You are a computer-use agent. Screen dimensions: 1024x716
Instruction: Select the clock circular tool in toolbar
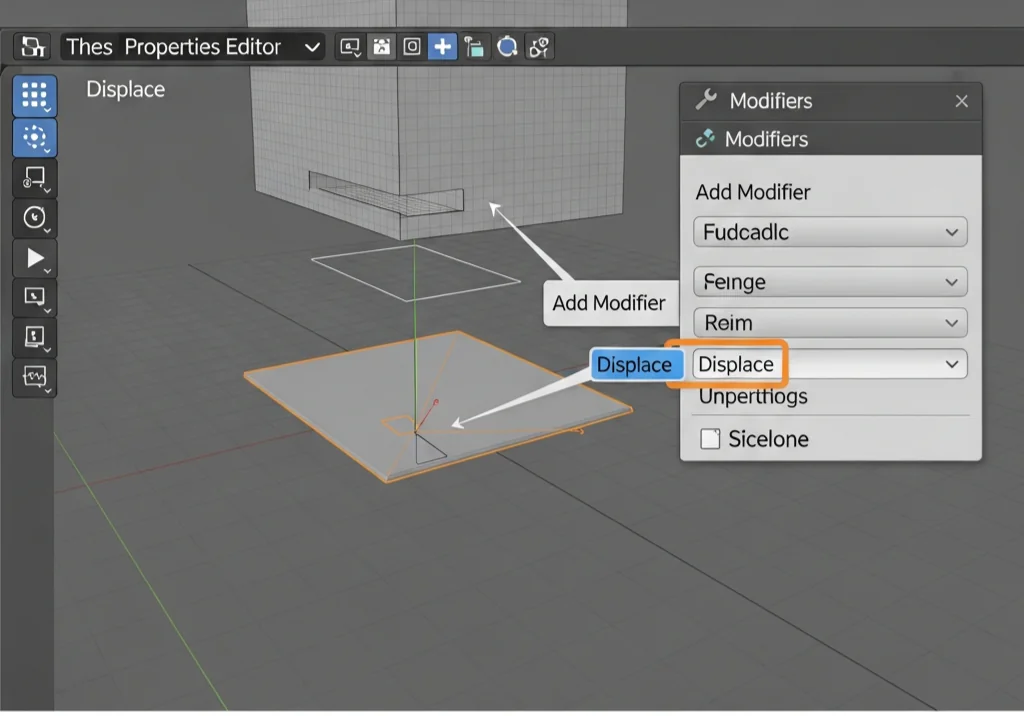(35, 218)
